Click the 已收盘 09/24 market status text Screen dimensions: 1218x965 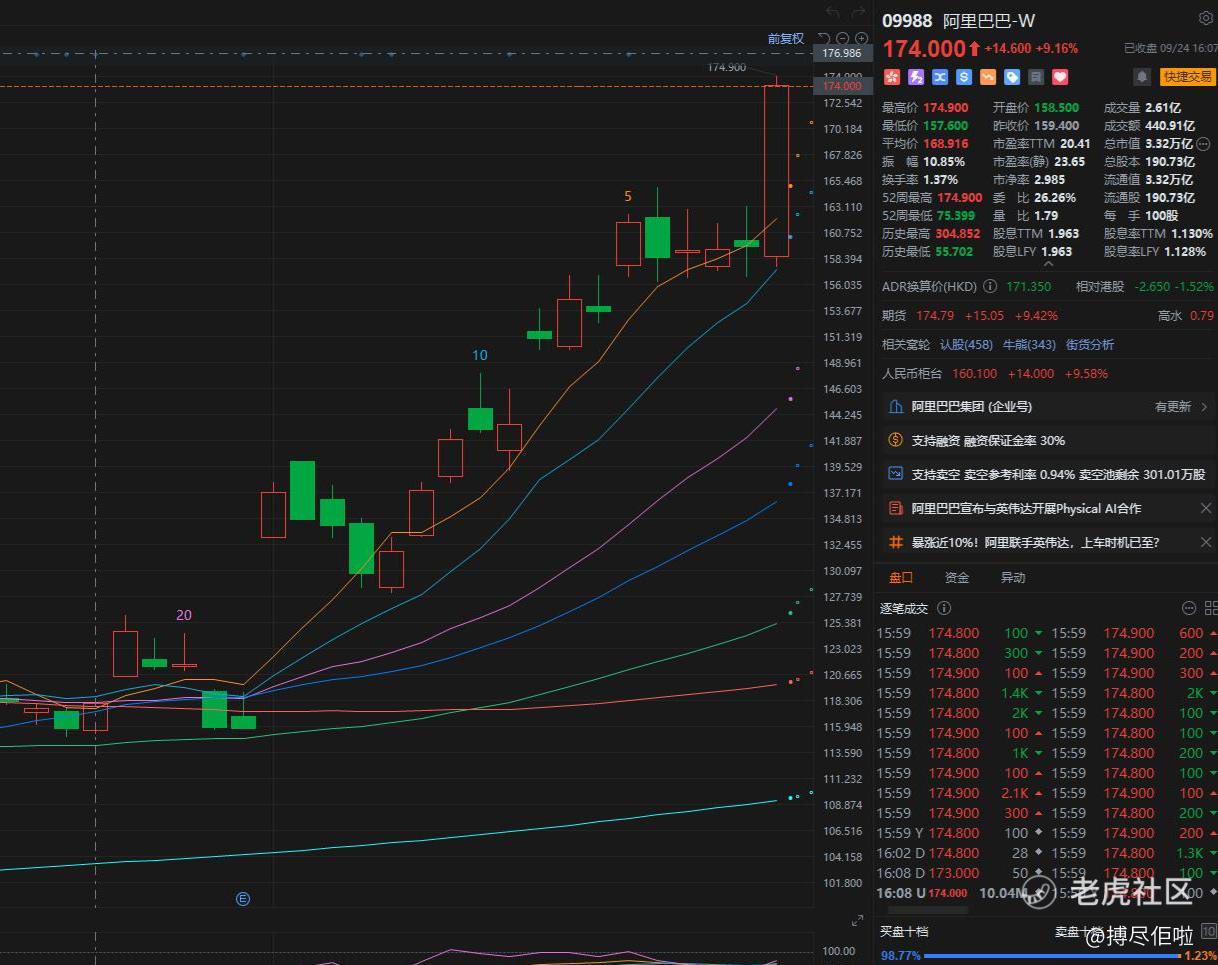(1168, 47)
